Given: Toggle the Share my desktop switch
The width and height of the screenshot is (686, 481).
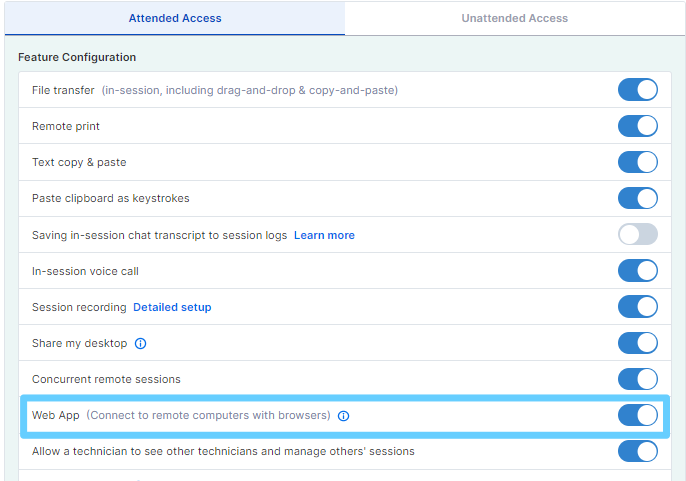Looking at the screenshot, I should coord(638,343).
